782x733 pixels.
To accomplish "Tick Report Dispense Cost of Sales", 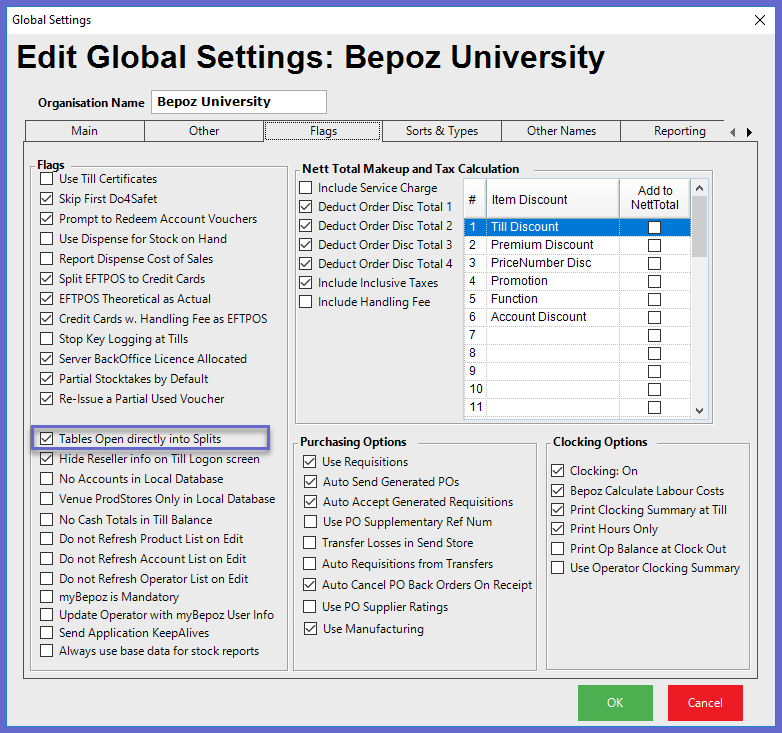I will 46,258.
